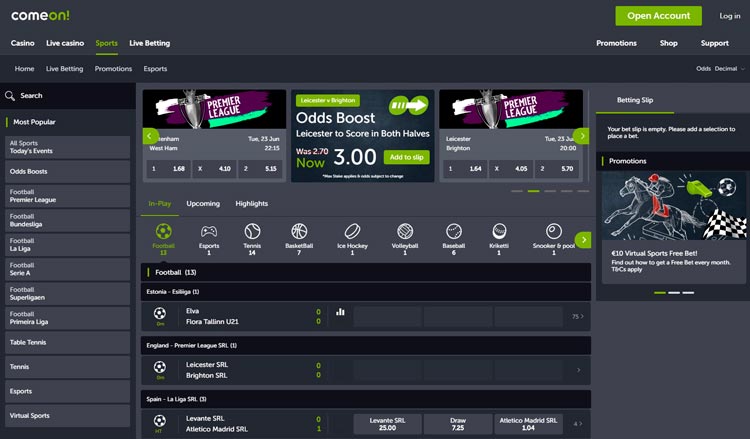750x439 pixels.
Task: Open Home in sub navigation
Action: [x=24, y=69]
